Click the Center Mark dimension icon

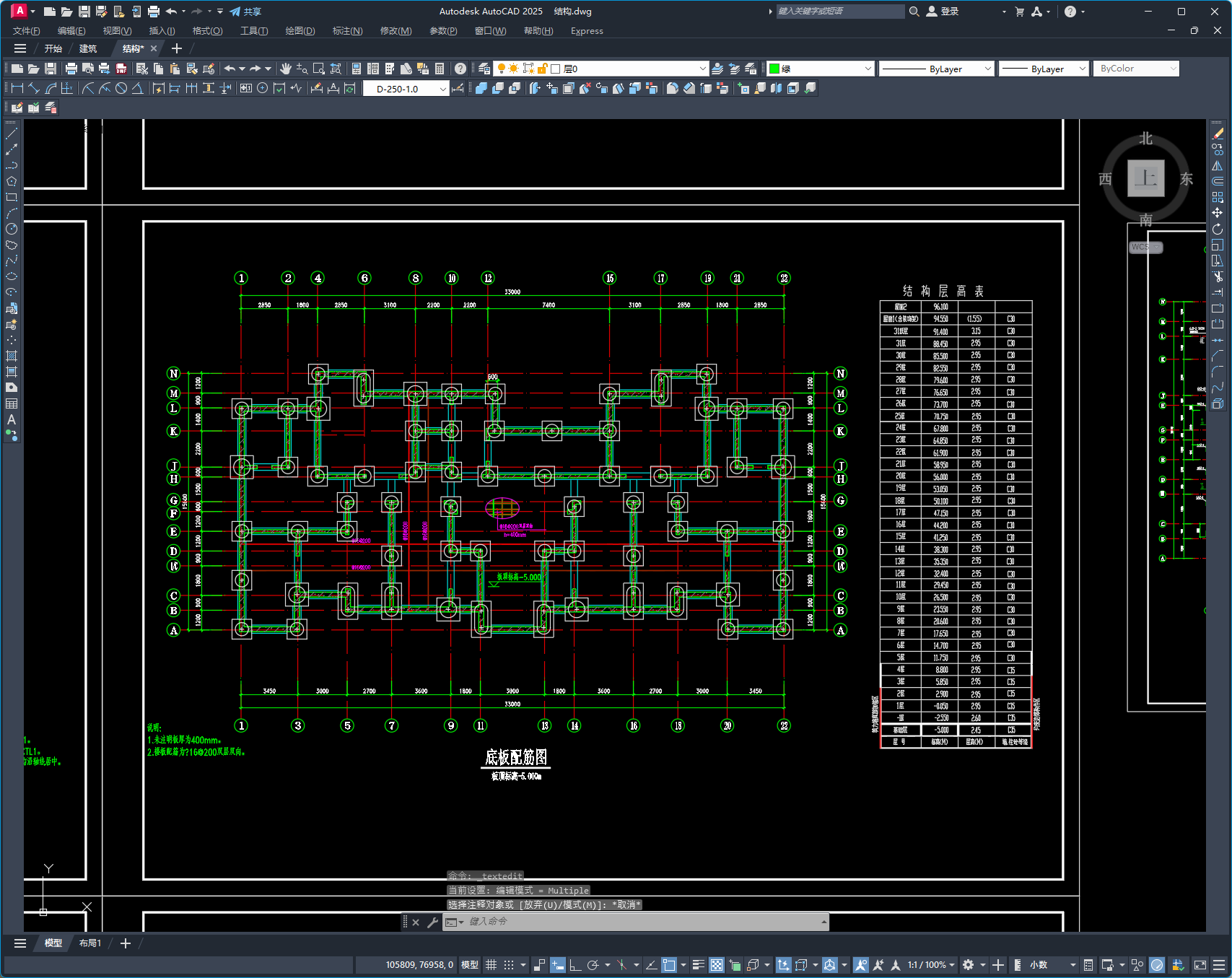point(262,88)
